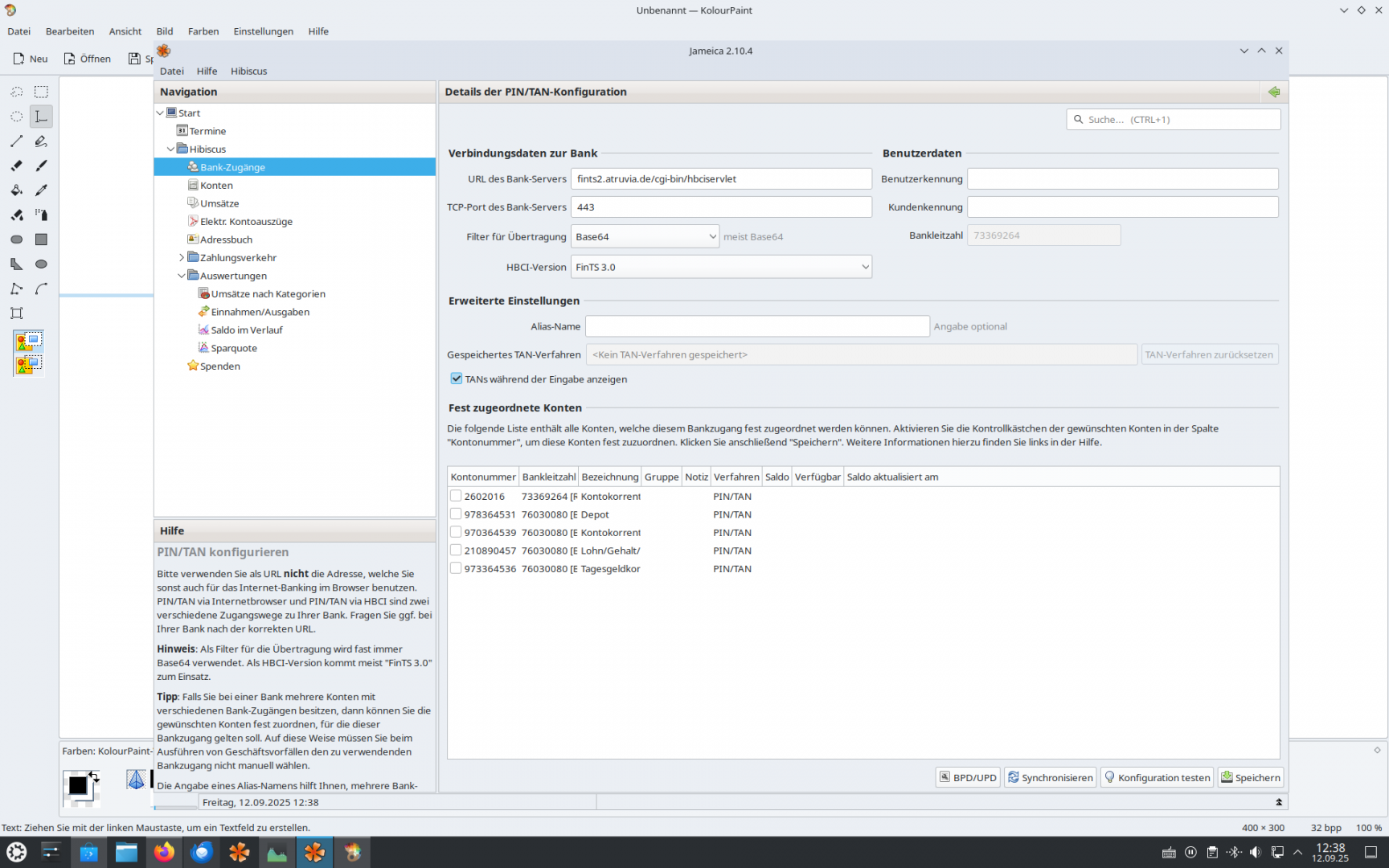Click KolourPaint's Neu toolbar button
The image size is (1389, 868).
coord(31,59)
